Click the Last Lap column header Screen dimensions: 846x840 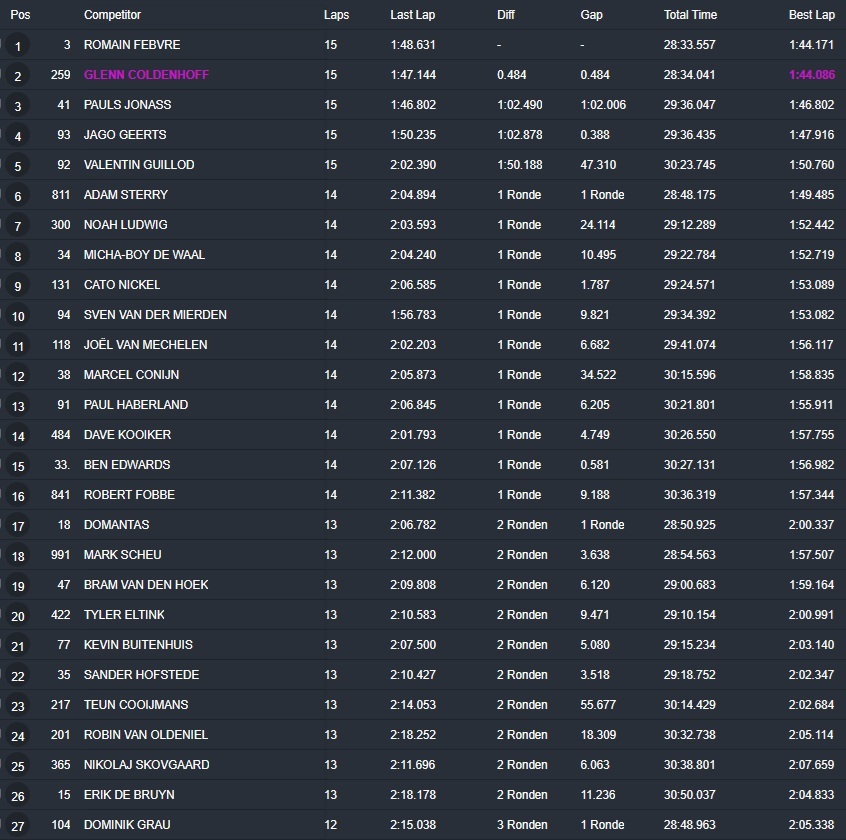(412, 15)
